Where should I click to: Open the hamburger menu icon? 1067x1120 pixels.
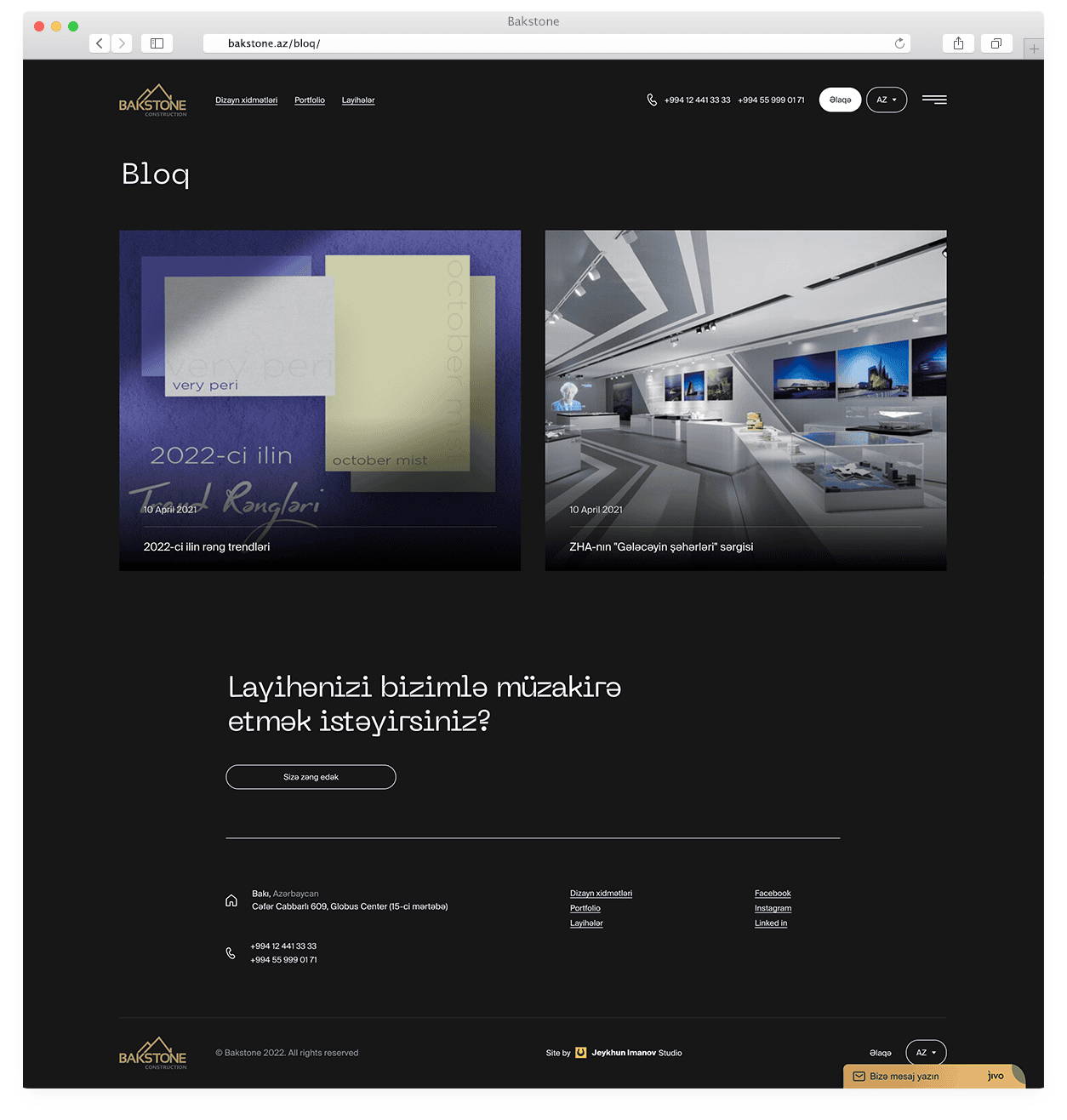pyautogui.click(x=934, y=100)
